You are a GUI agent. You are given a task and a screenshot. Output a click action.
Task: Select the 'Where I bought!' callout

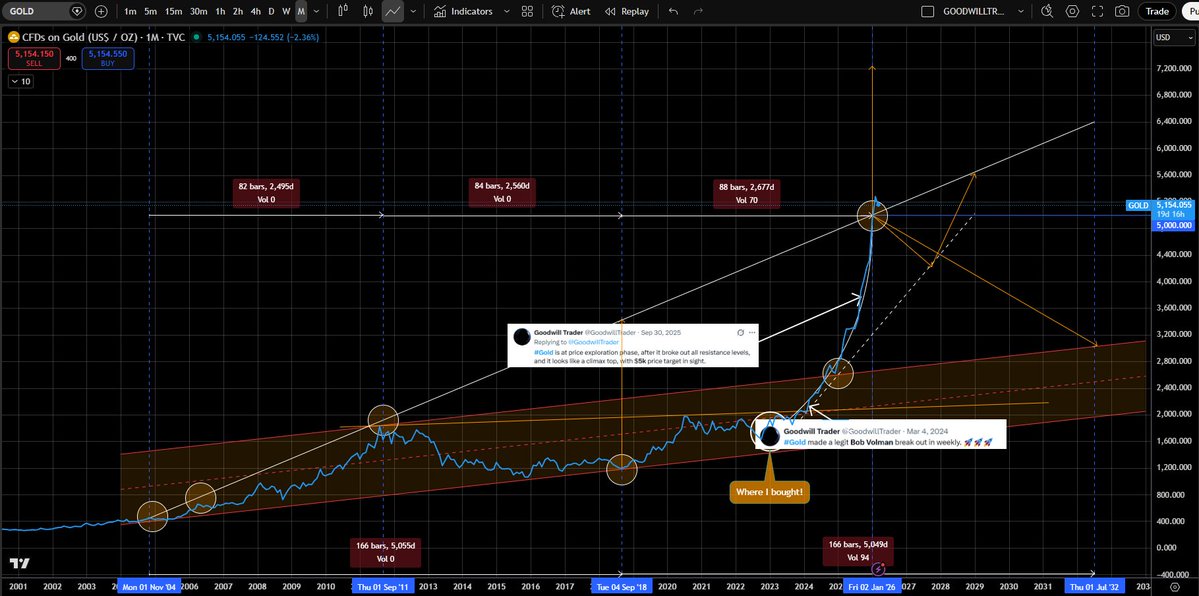(x=769, y=492)
